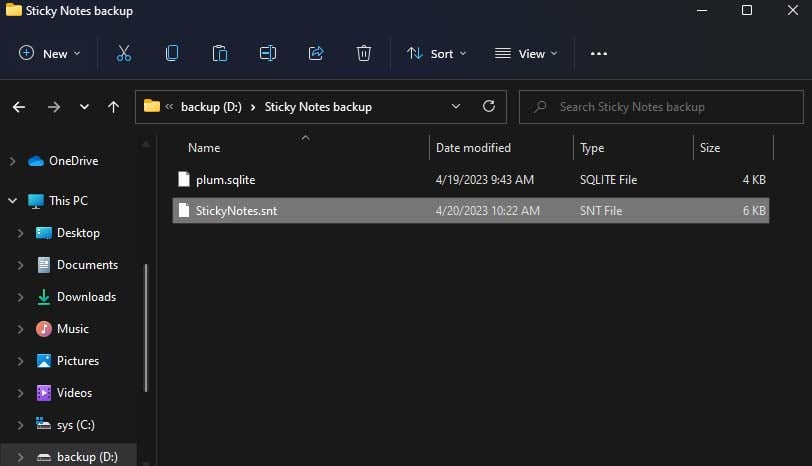Image resolution: width=812 pixels, height=466 pixels.
Task: Sort files by Date modified column
Action: (473, 148)
